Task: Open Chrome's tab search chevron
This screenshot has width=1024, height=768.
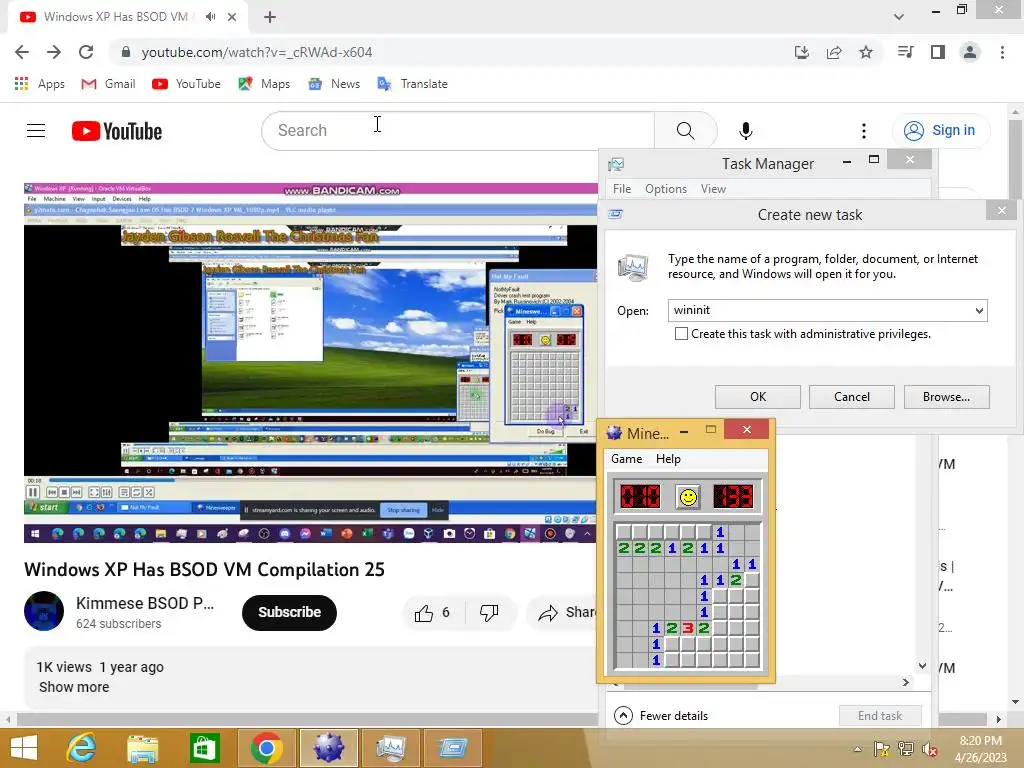Action: [899, 17]
